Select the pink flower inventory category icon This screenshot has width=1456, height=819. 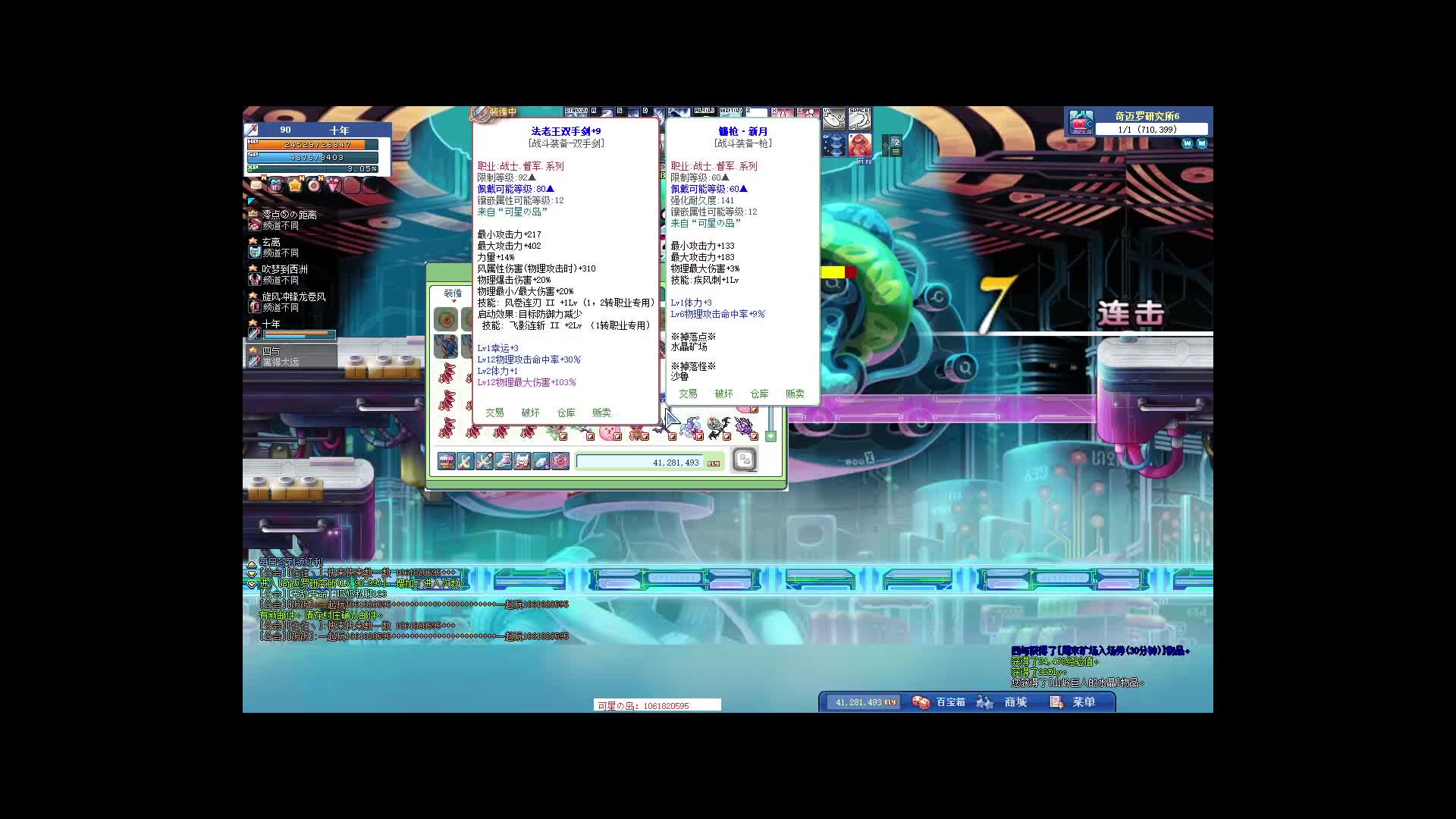coord(560,461)
